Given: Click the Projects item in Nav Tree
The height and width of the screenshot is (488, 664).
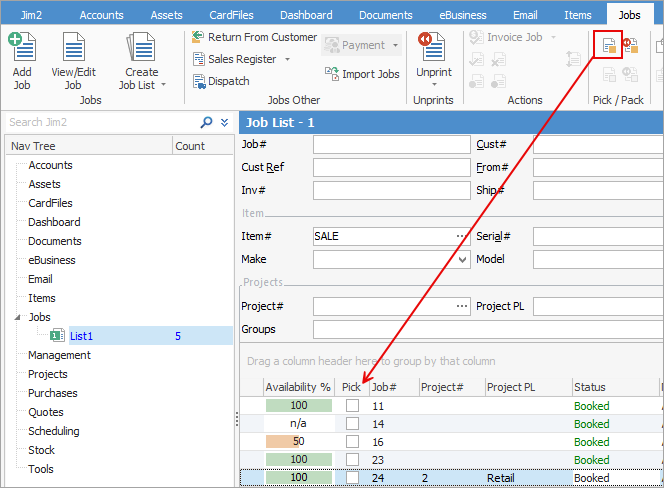Looking at the screenshot, I should (48, 374).
